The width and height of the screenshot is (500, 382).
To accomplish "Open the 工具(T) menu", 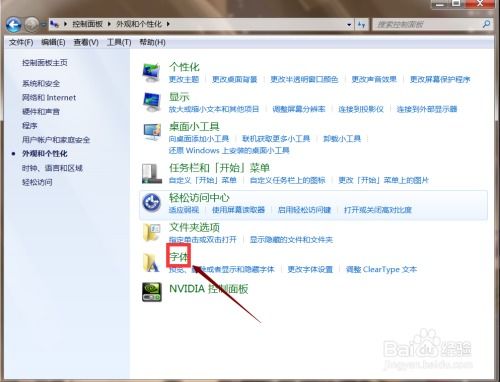I will tap(119, 42).
